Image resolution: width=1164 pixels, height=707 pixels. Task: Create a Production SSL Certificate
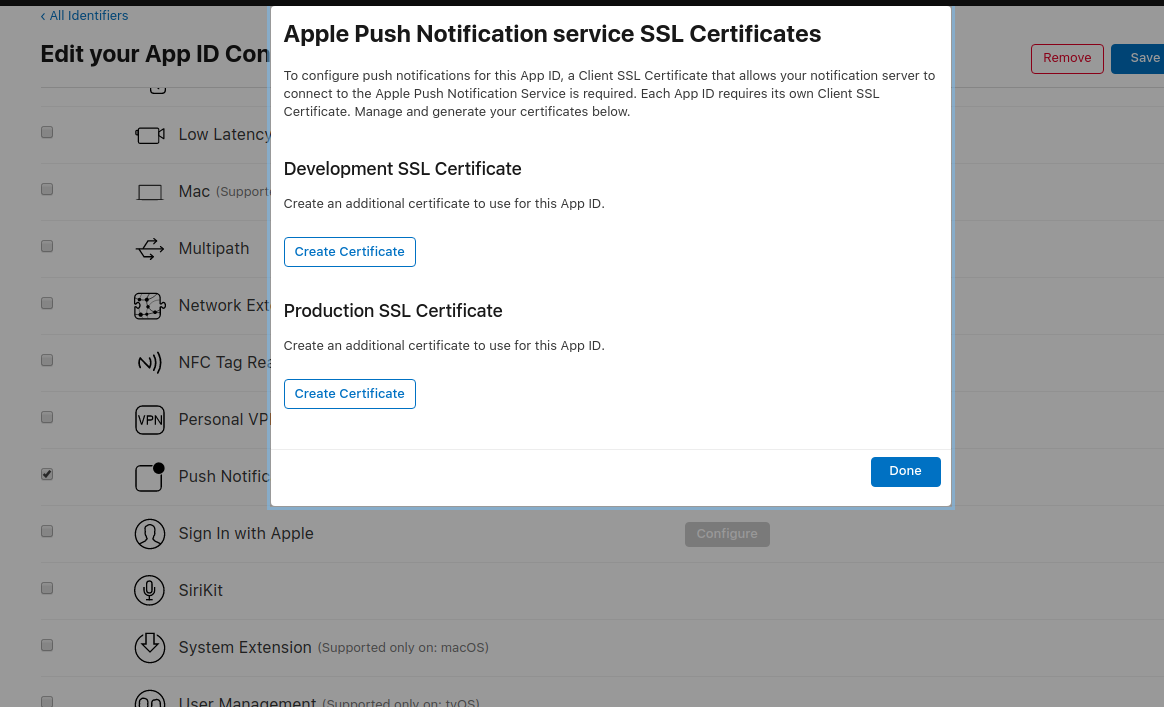[350, 394]
